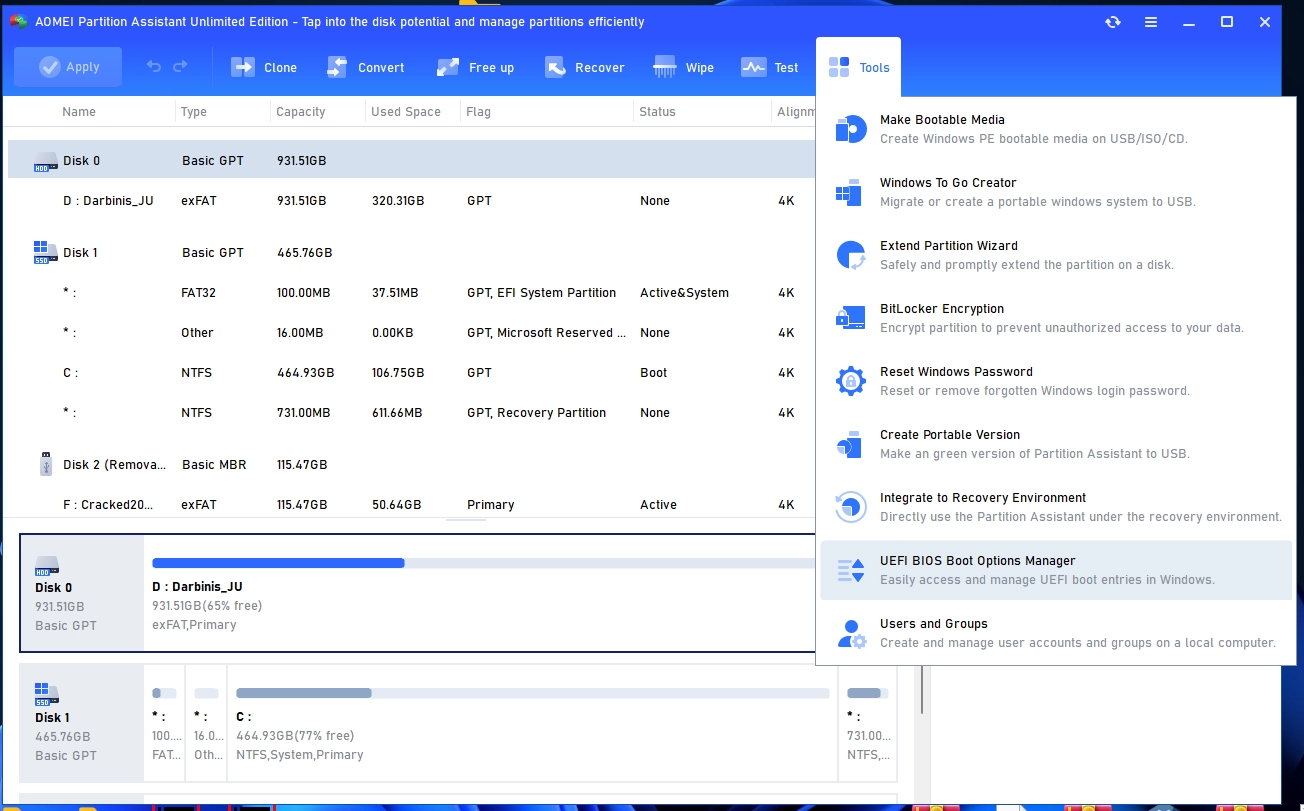Sort by the Name column header
Screen dimensions: 1304x811
(x=79, y=112)
